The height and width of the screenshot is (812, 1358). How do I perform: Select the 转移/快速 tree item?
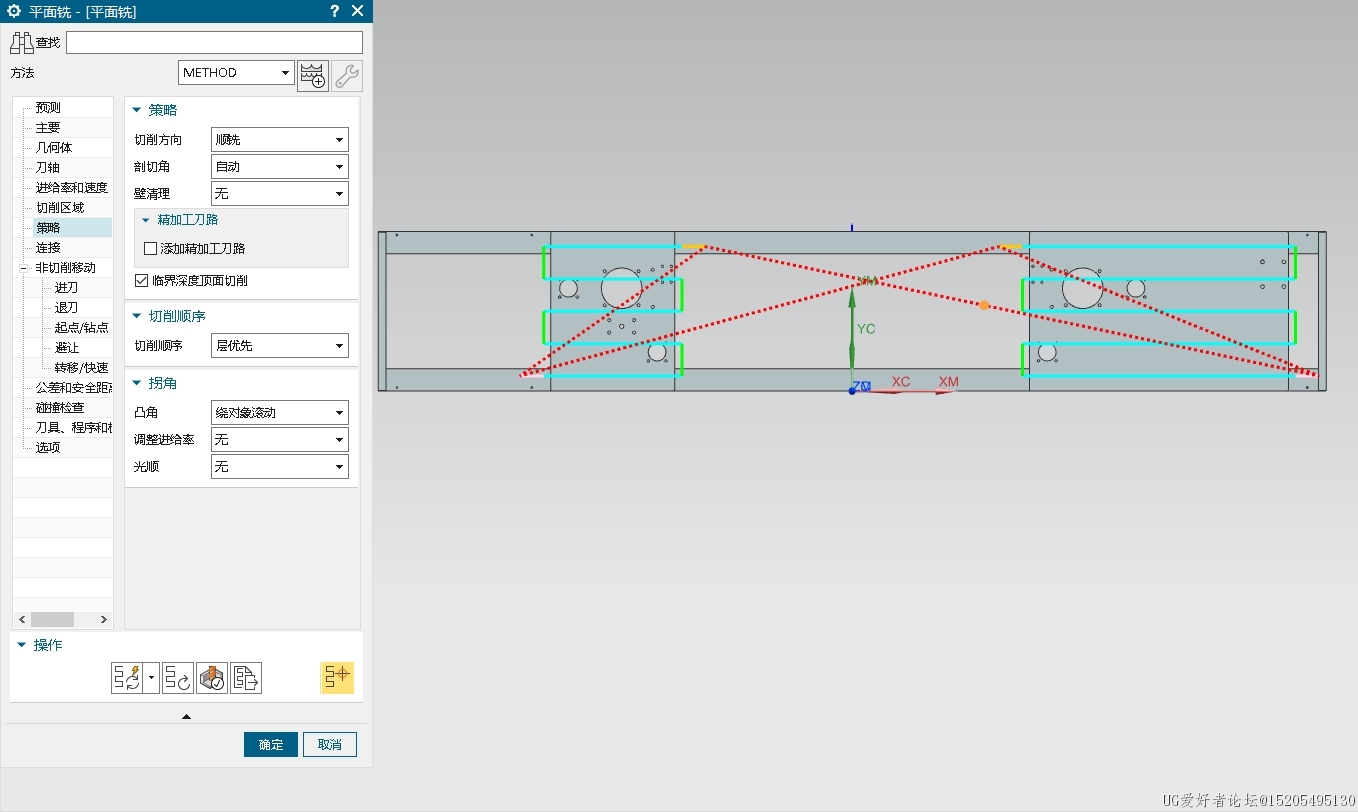click(82, 368)
